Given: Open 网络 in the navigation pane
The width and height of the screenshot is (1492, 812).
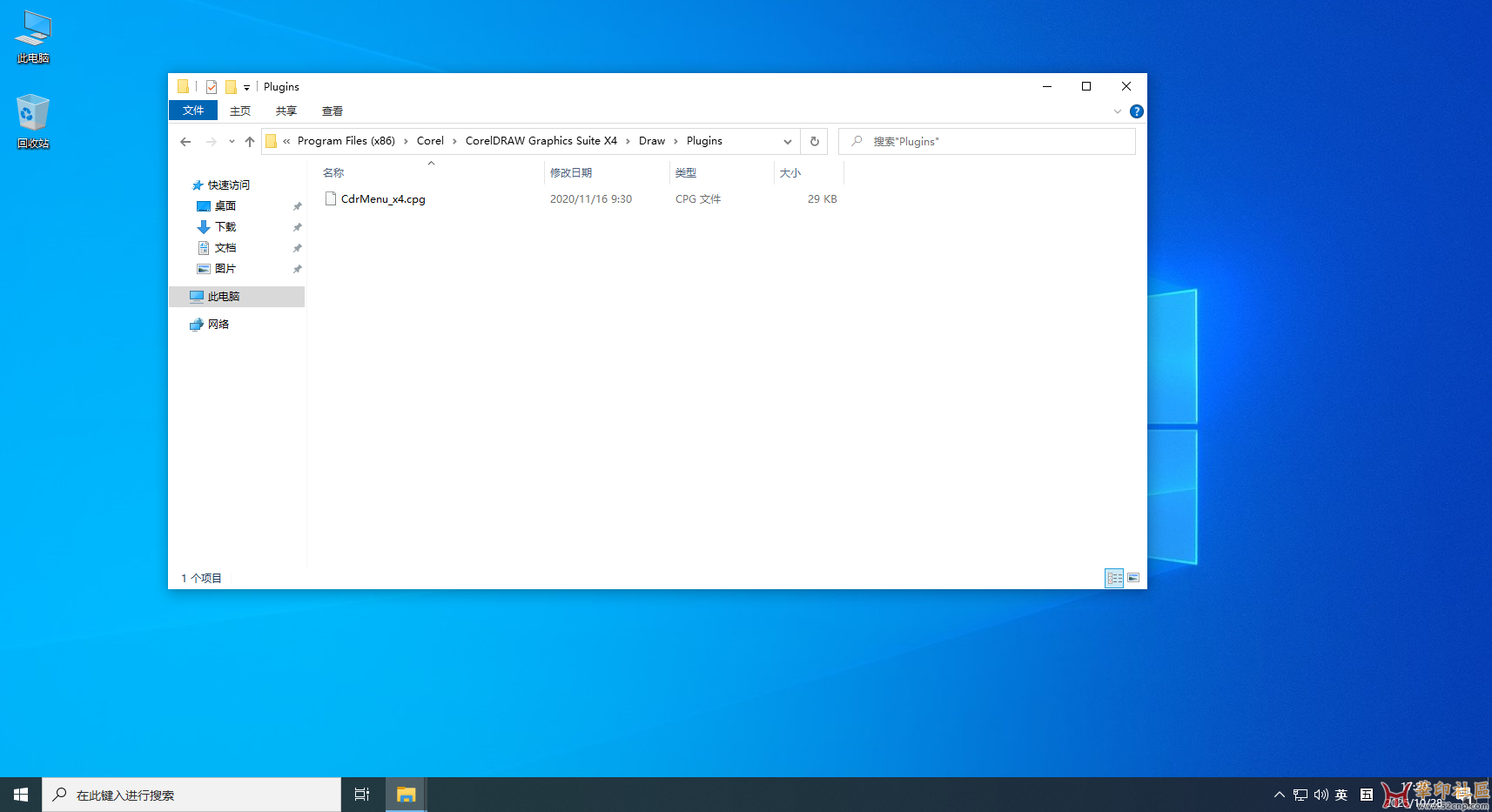Looking at the screenshot, I should click(x=218, y=323).
